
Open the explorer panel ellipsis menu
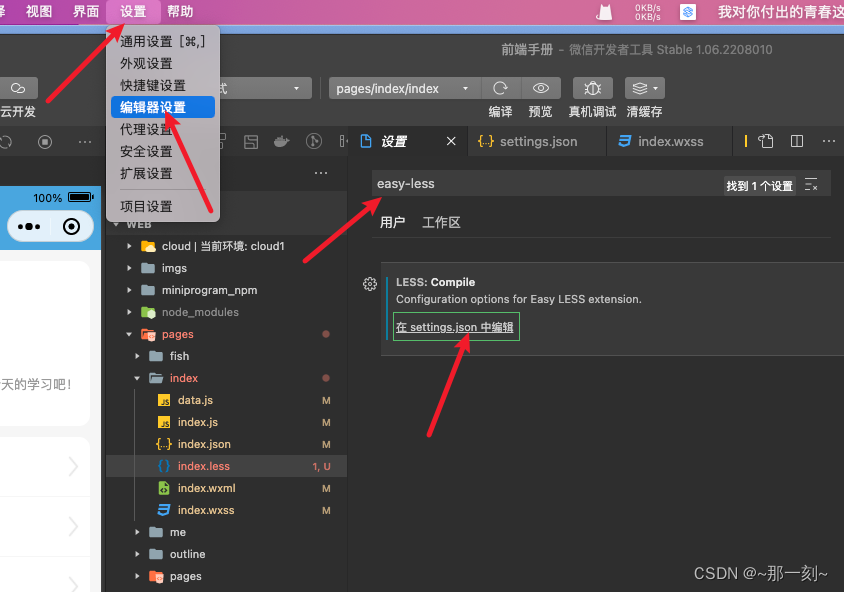point(321,173)
